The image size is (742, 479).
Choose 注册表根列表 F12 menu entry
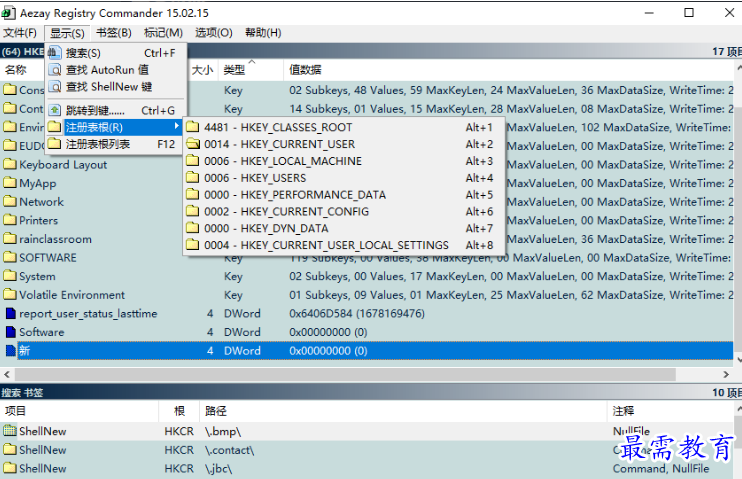click(115, 144)
